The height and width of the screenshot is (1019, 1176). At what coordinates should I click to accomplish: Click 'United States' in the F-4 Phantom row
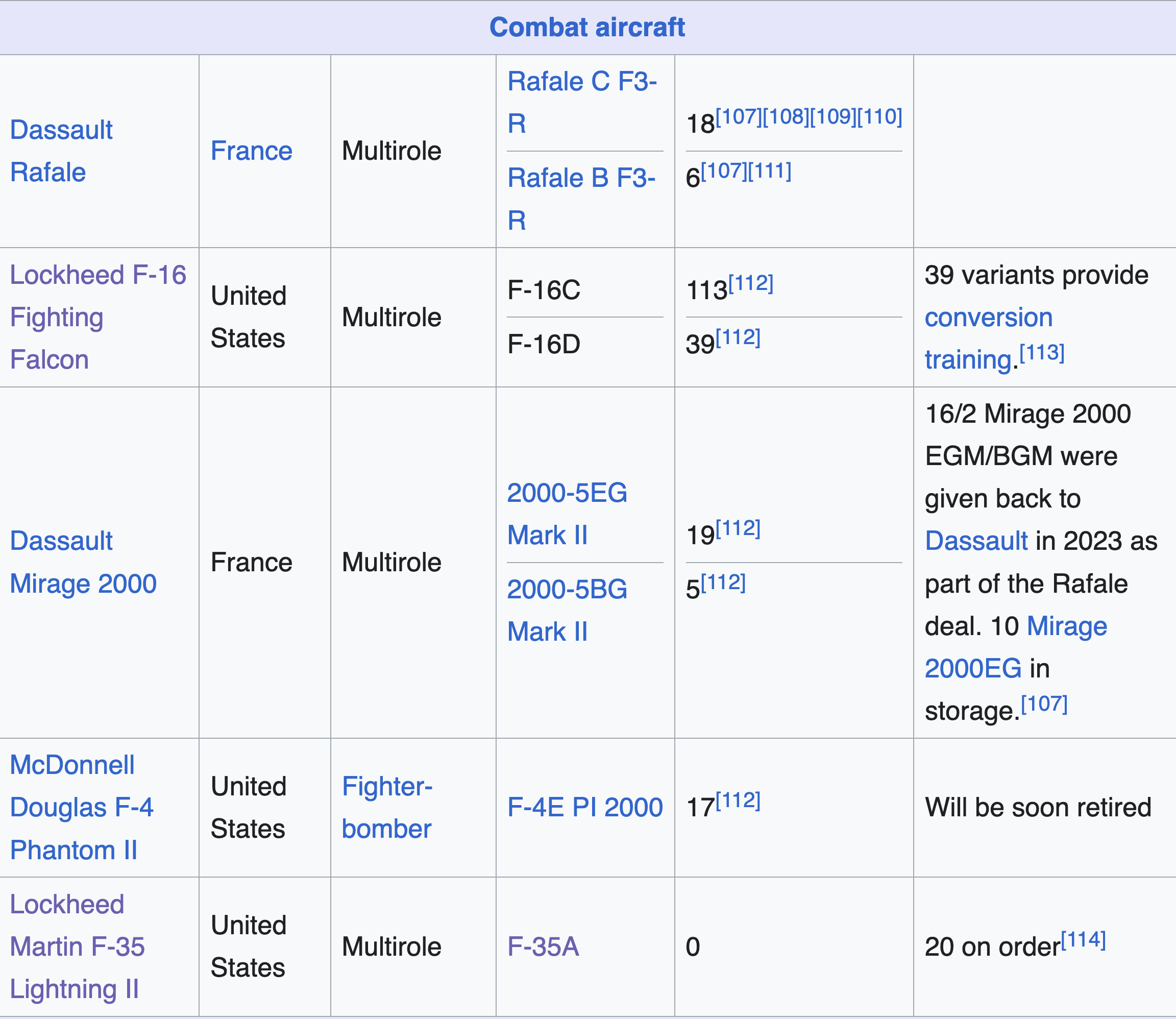[x=249, y=808]
